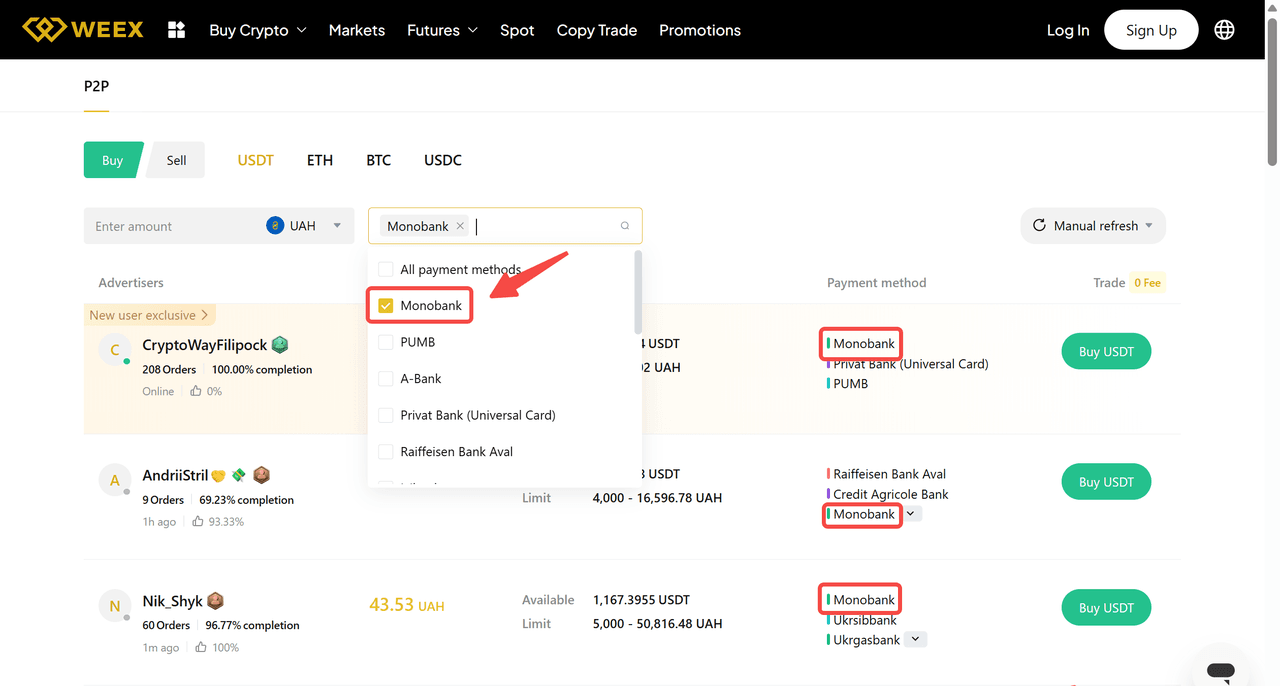Screen dimensions: 1280x686
Task: Uncheck the Monobank checkbox
Action: pos(386,306)
